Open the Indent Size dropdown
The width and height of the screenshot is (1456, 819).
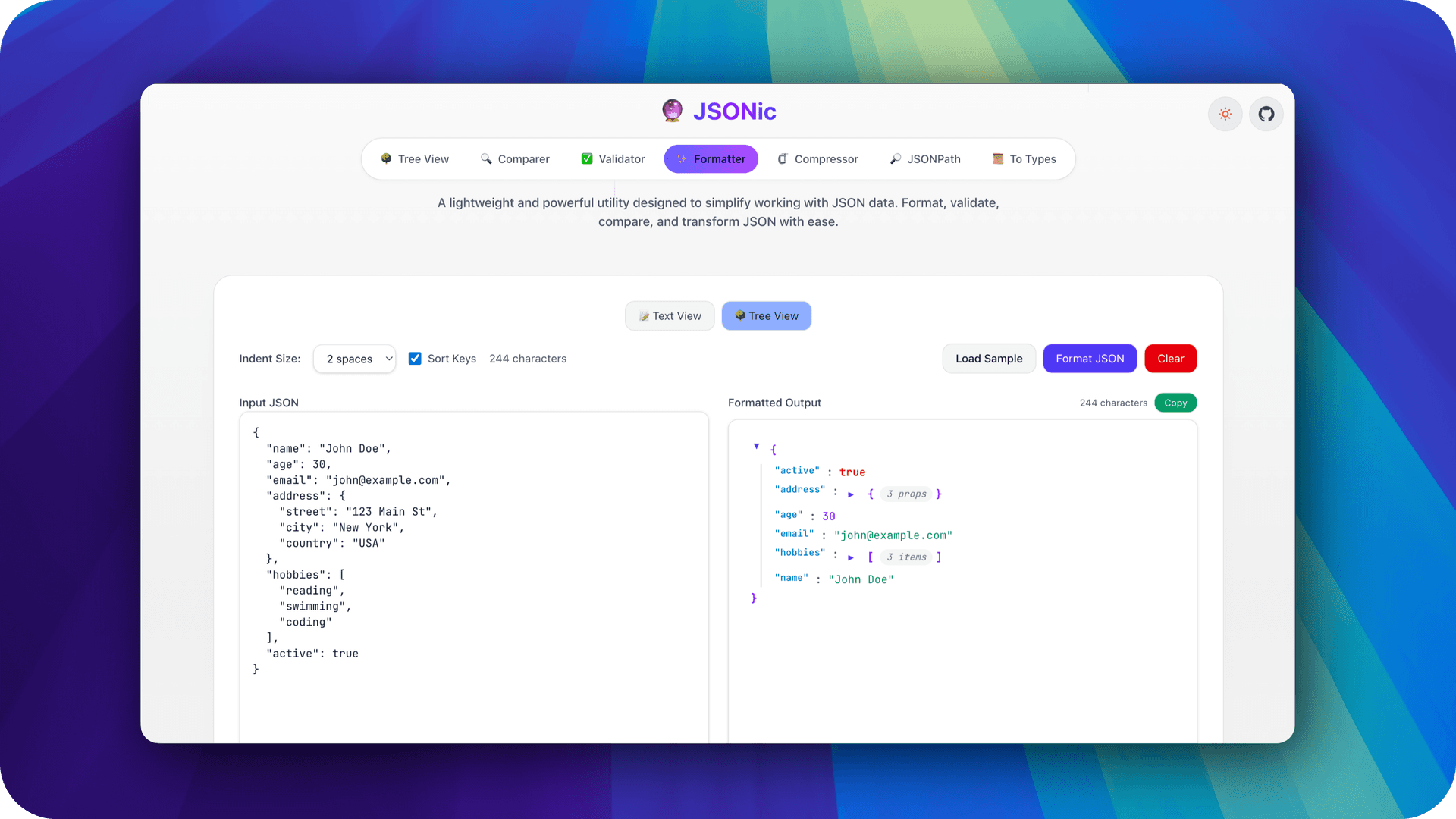(x=354, y=359)
